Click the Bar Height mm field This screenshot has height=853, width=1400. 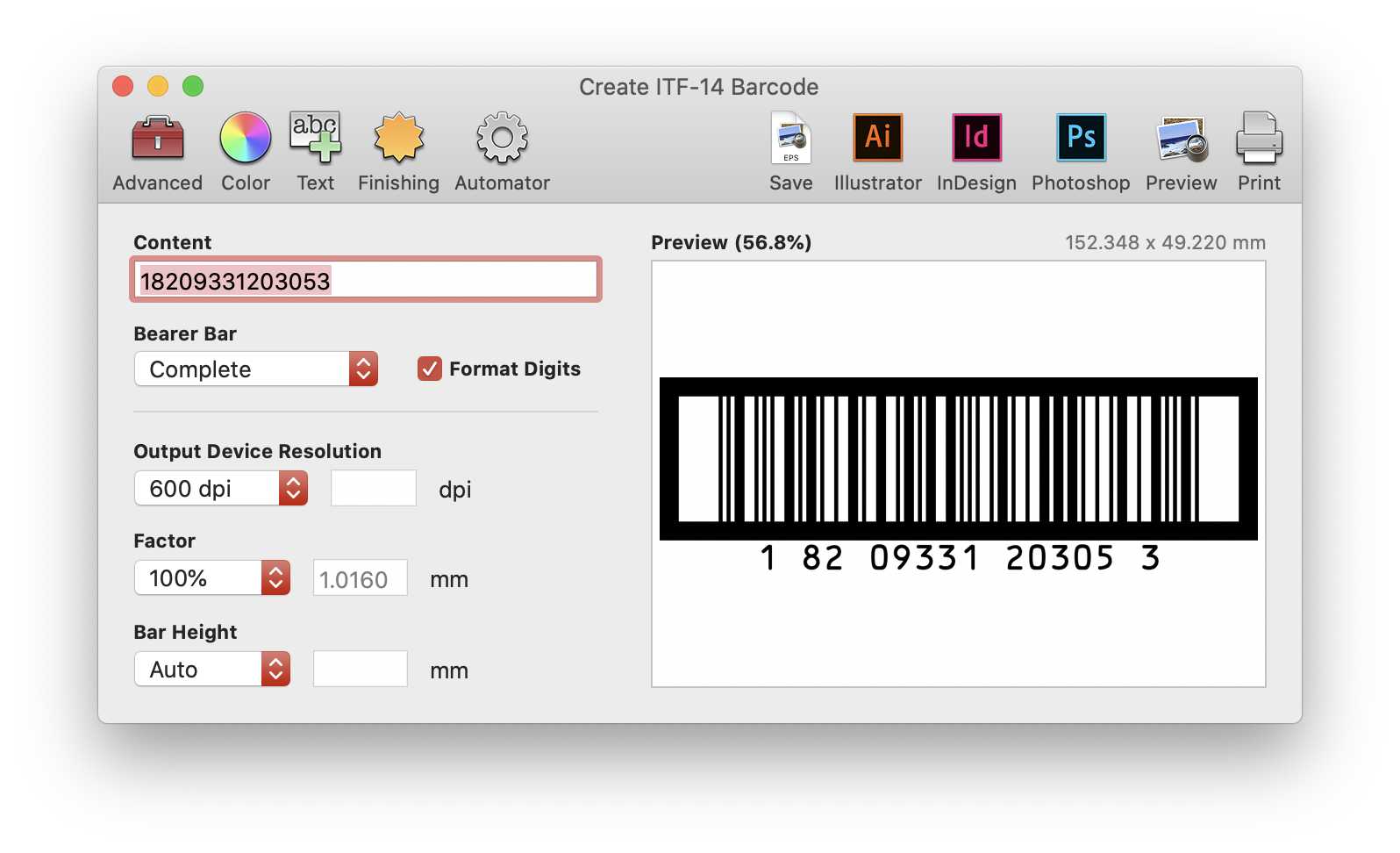tap(361, 669)
